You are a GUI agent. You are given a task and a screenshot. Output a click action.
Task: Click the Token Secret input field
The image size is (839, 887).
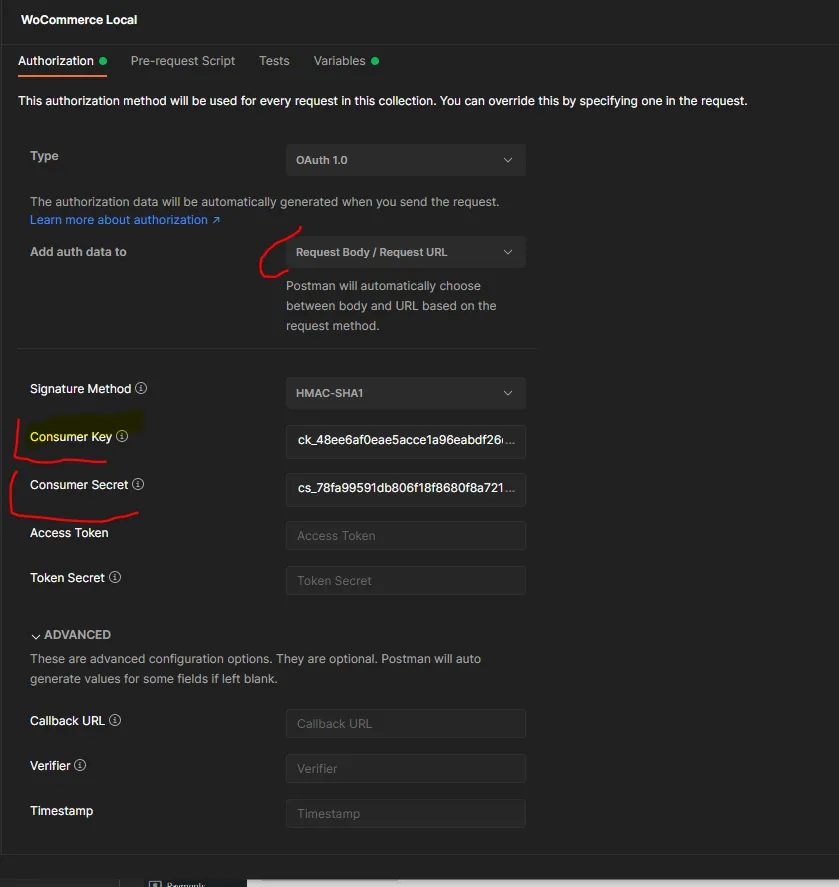tap(406, 580)
